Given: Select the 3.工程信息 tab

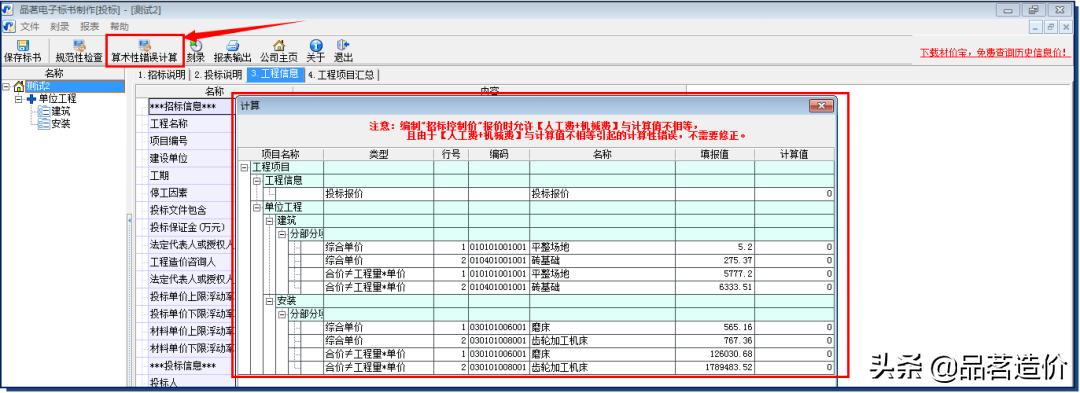Looking at the screenshot, I should tap(275, 74).
